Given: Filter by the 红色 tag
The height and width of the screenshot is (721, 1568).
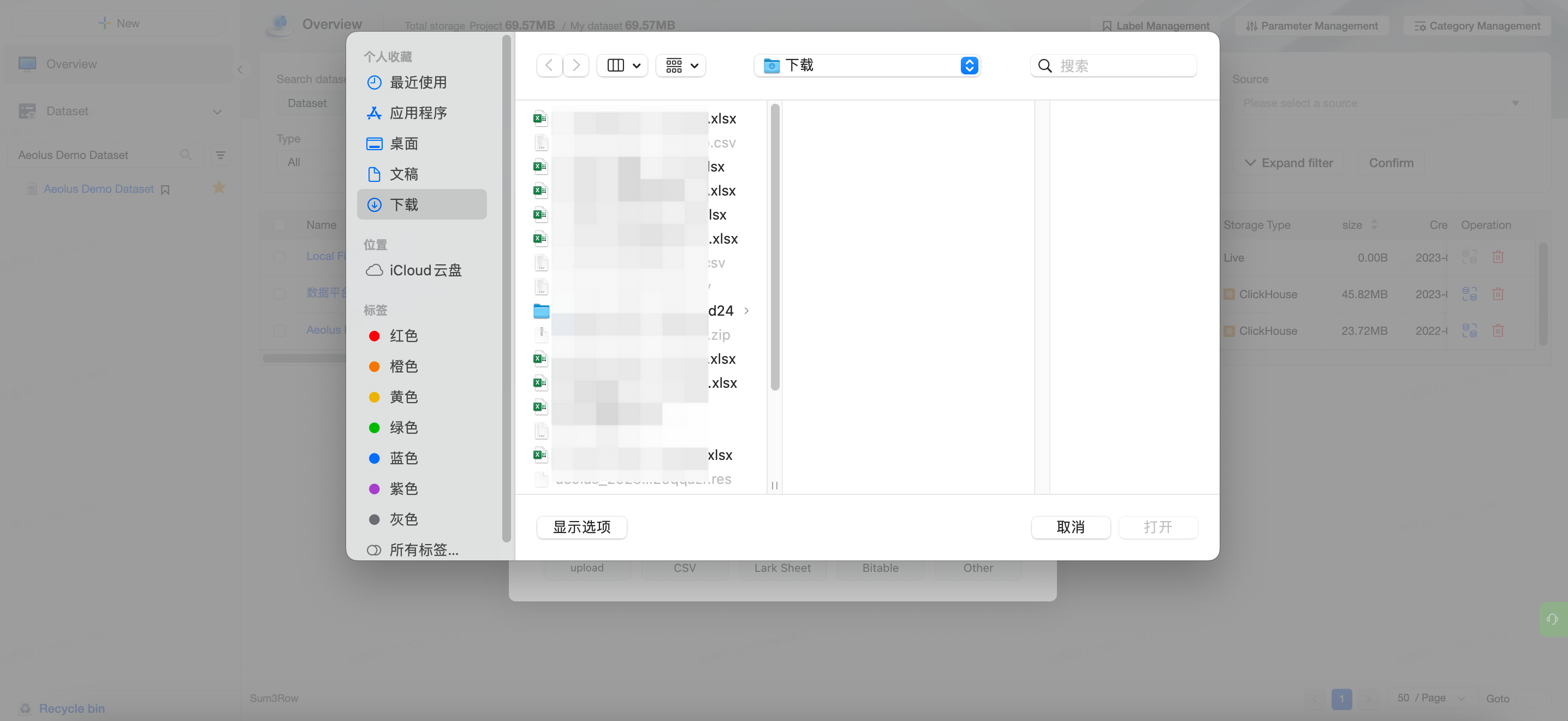Looking at the screenshot, I should click(x=421, y=335).
